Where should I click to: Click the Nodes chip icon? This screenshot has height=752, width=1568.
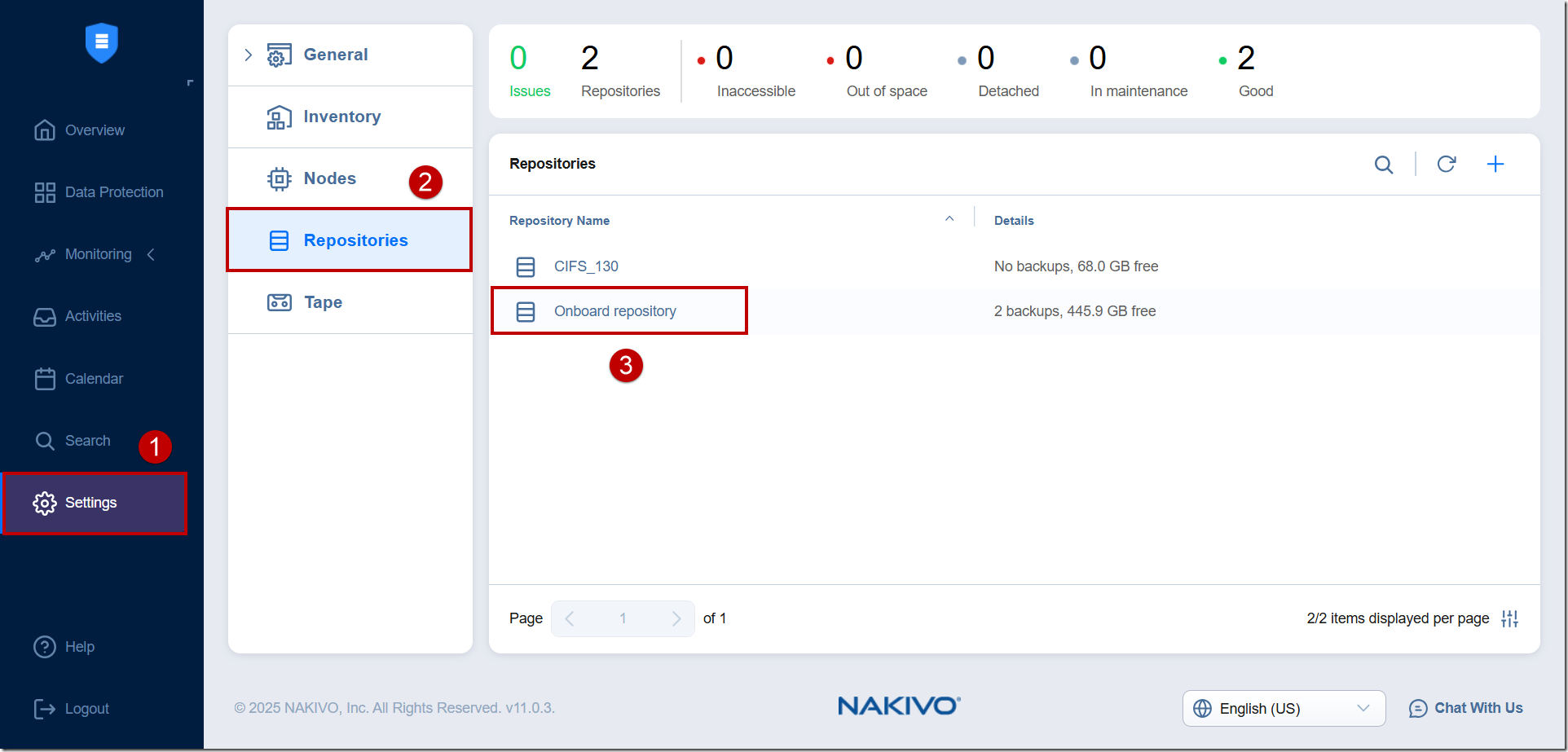280,178
